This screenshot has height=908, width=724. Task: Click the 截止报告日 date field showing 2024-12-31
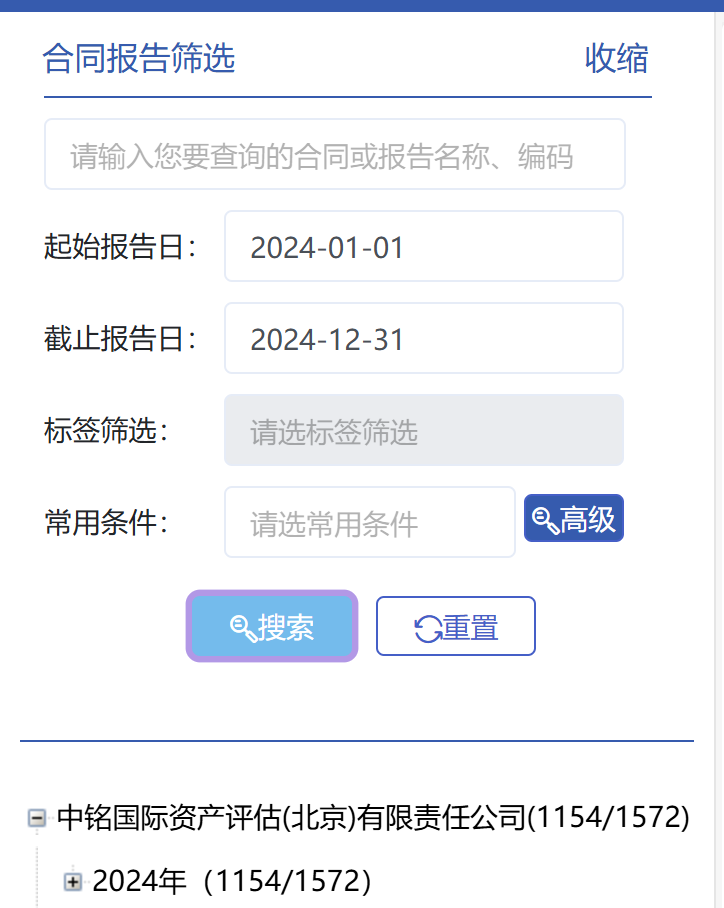tap(423, 339)
